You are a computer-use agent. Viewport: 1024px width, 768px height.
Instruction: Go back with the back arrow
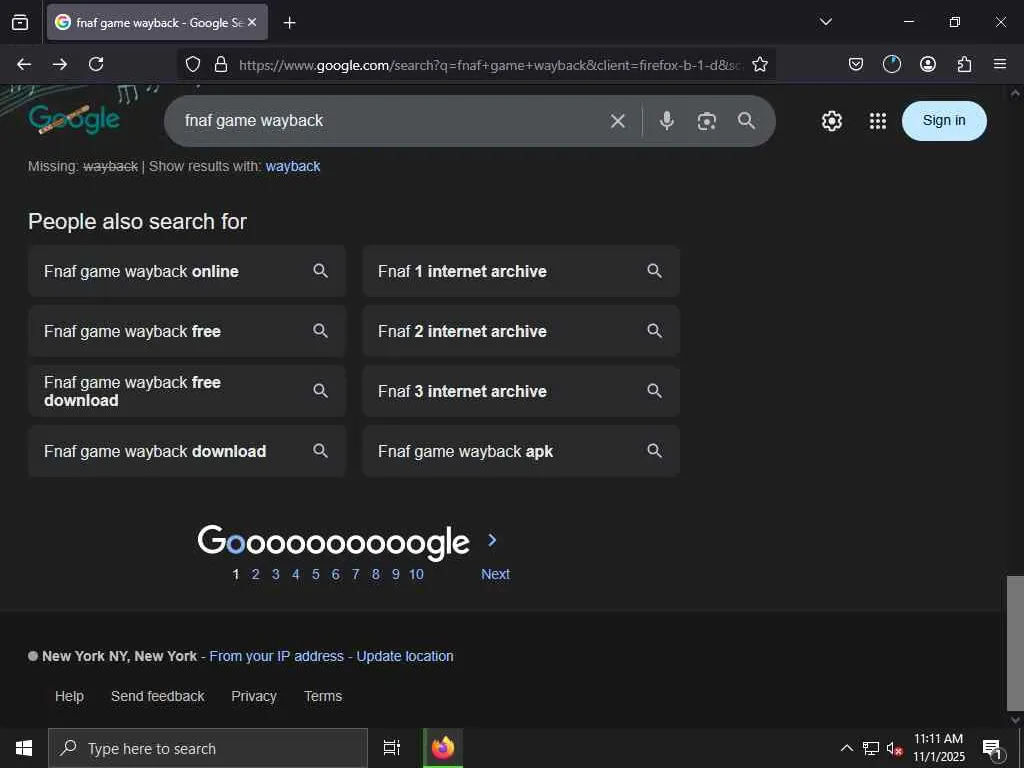(x=24, y=64)
